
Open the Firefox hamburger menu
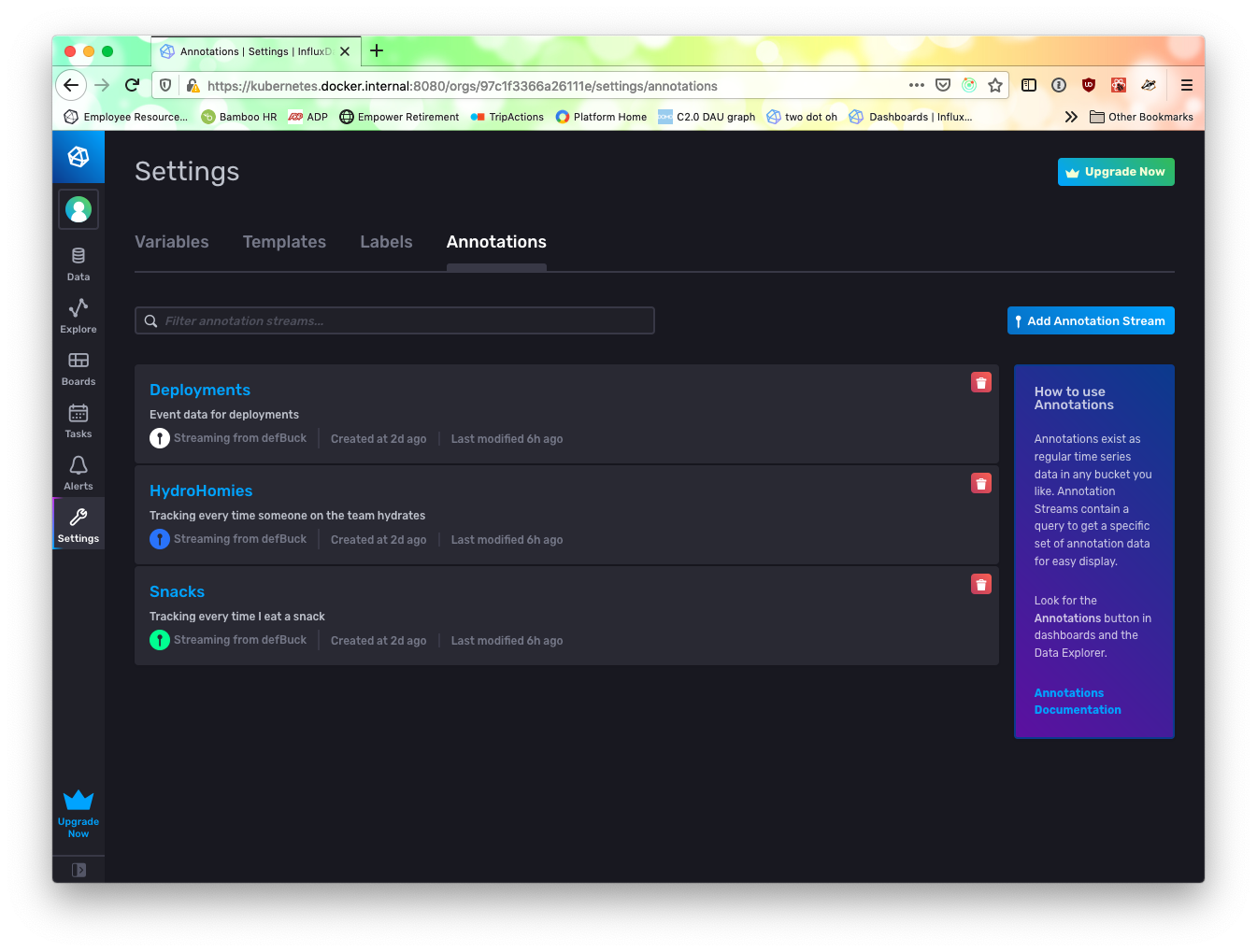pos(1186,85)
